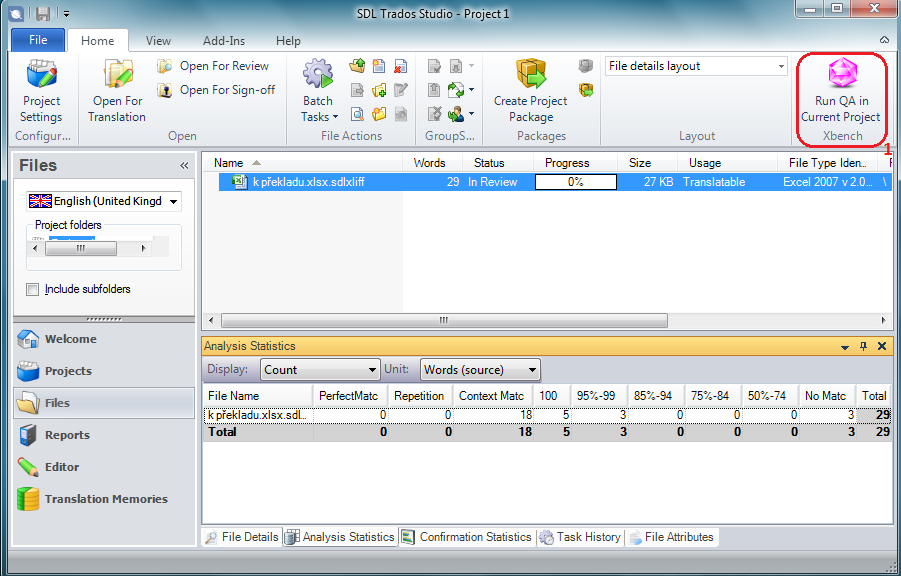Sort files by the Status column

click(x=498, y=163)
